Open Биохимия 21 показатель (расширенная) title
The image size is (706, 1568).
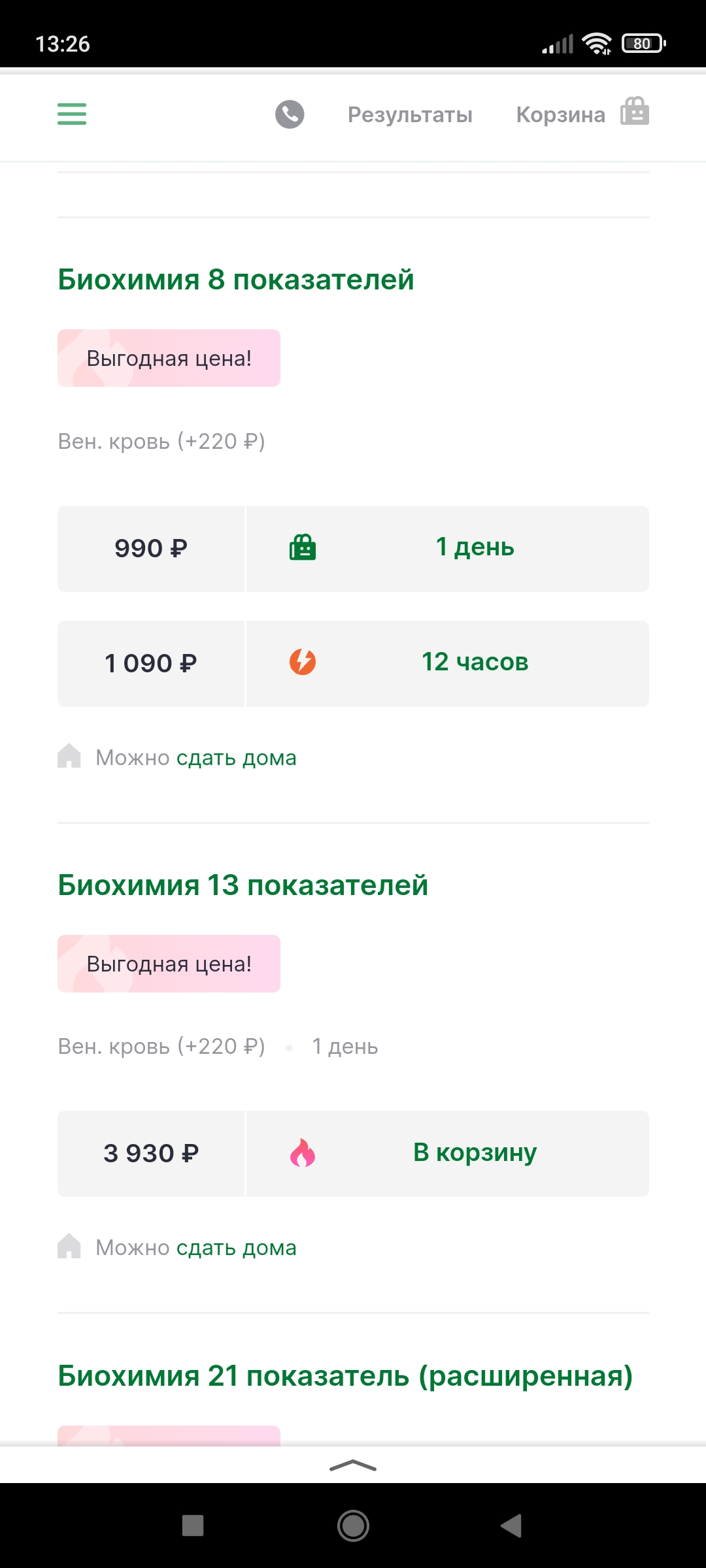pyautogui.click(x=345, y=1376)
